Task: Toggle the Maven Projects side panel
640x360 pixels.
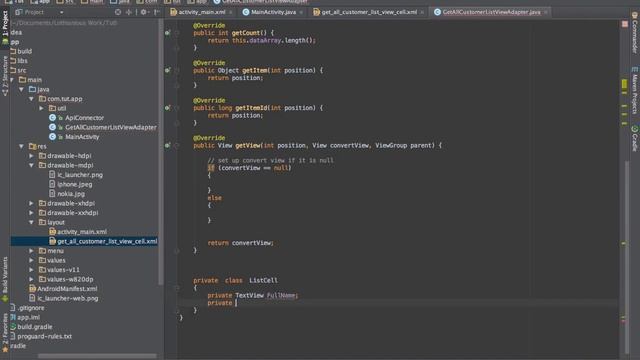Action: click(x=635, y=91)
